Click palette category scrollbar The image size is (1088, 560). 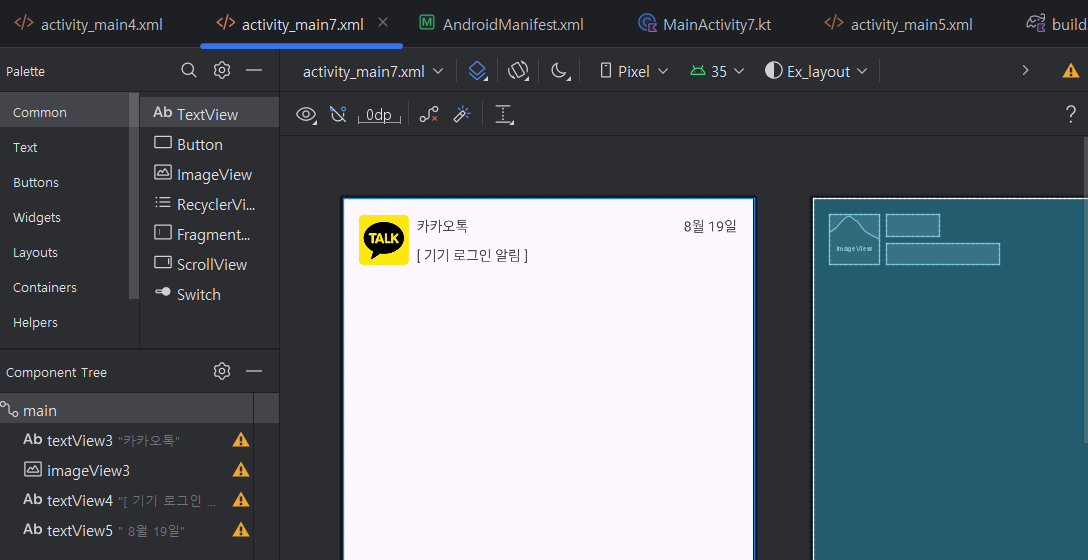coord(134,196)
